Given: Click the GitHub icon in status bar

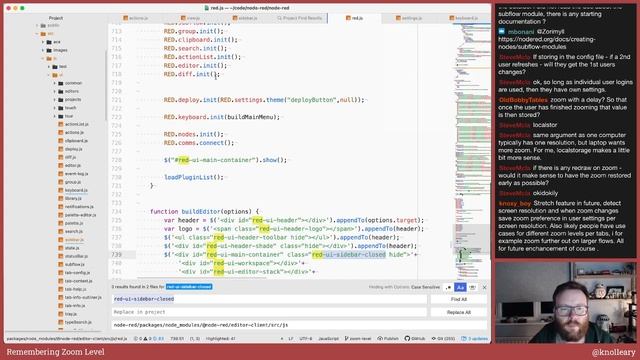Looking at the screenshot, I should click(x=407, y=338).
